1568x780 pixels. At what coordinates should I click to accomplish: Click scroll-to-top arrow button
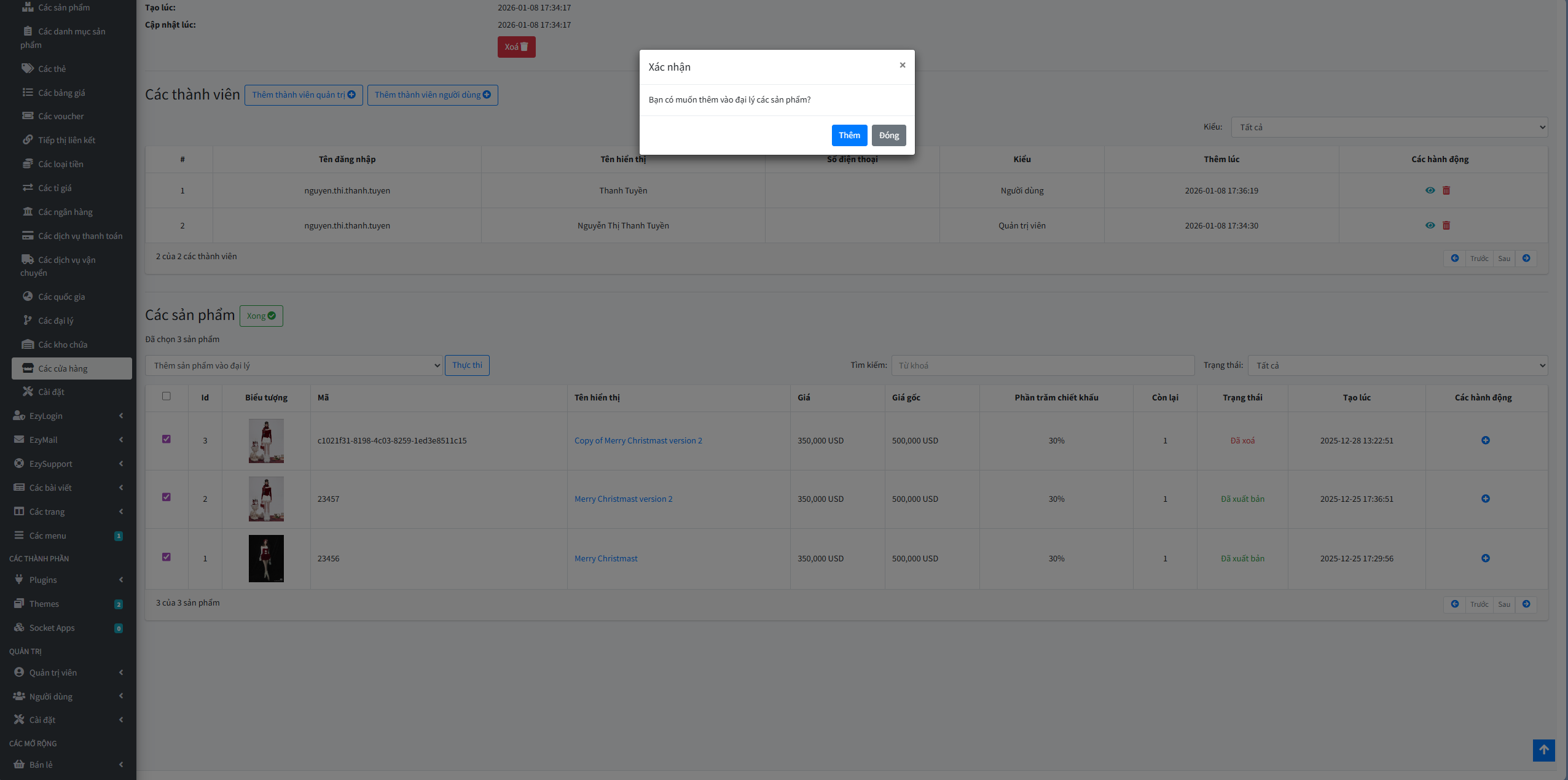[1543, 750]
